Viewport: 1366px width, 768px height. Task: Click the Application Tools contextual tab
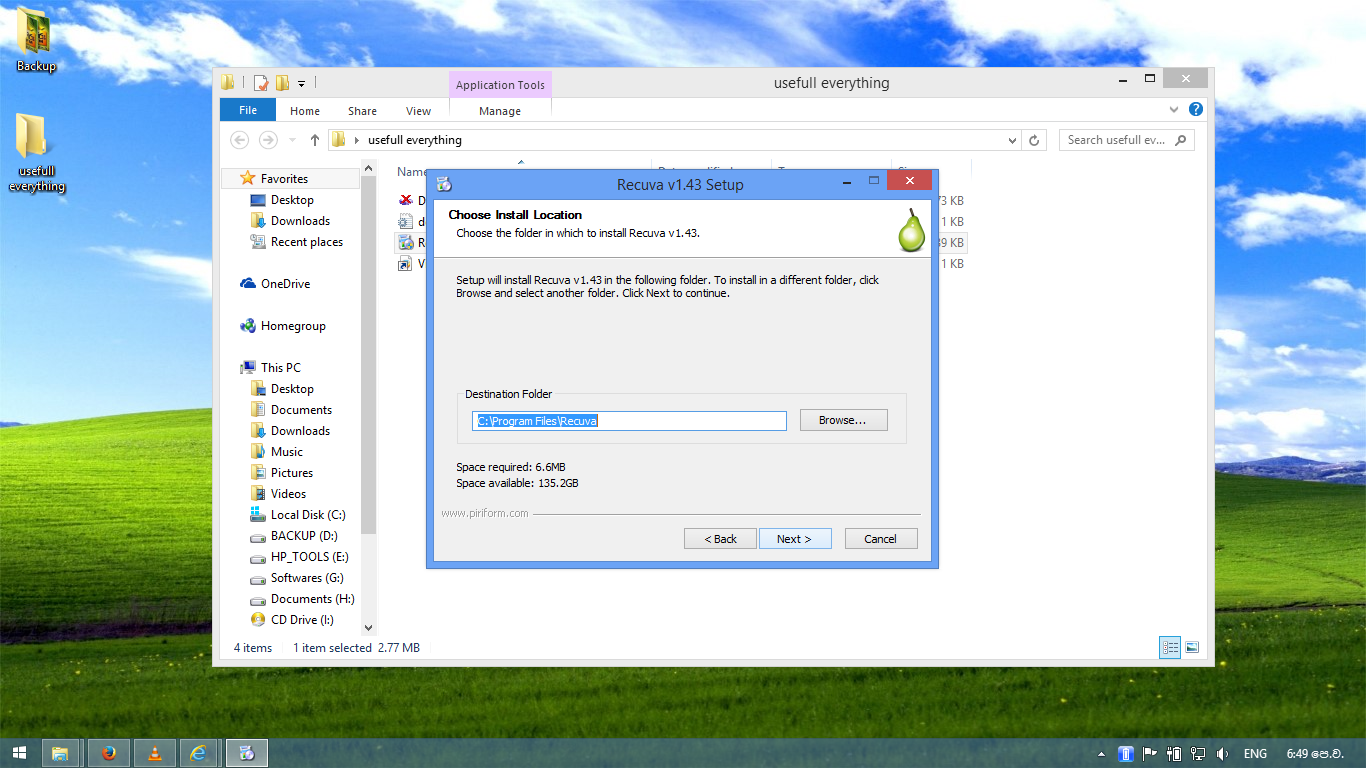[x=500, y=85]
